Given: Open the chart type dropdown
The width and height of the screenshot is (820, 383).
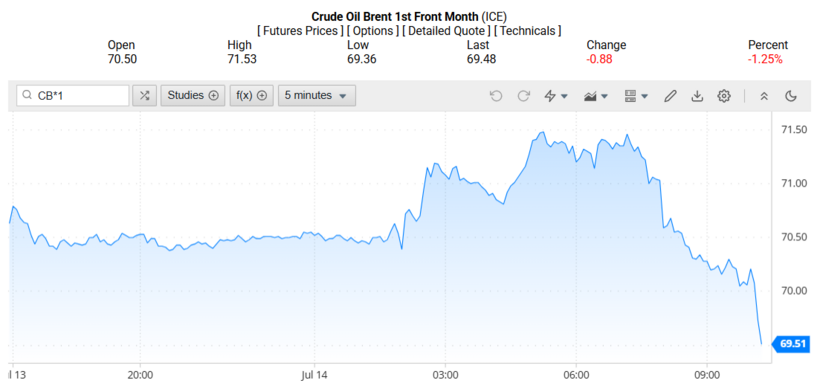Looking at the screenshot, I should (x=596, y=96).
